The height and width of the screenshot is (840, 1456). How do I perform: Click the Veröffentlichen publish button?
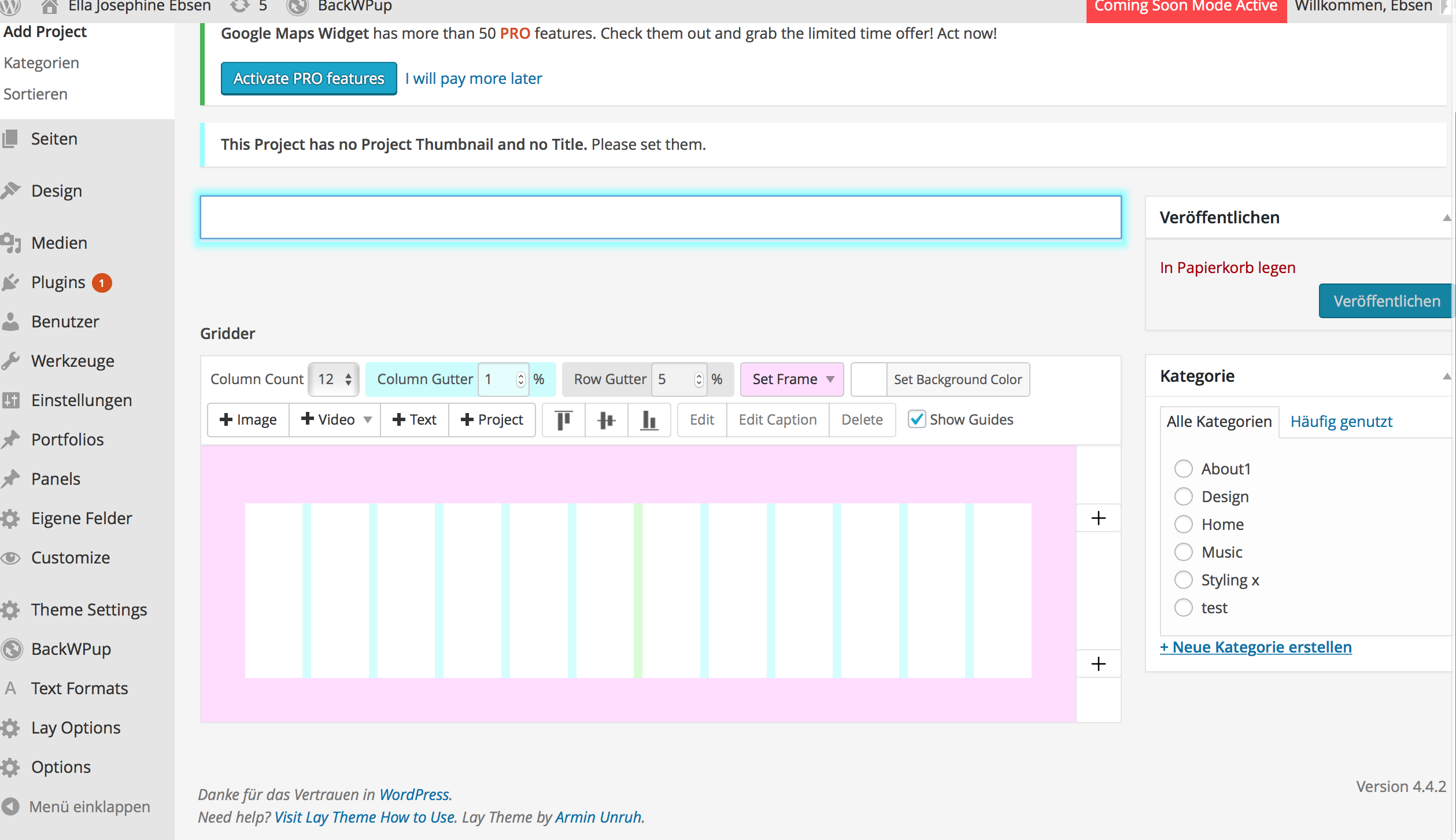point(1386,301)
